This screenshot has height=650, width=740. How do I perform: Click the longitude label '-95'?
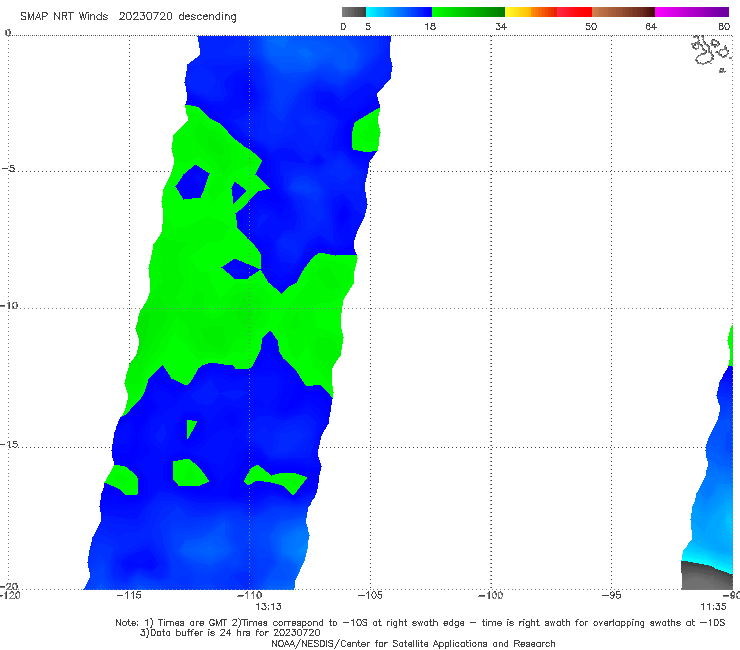[611, 595]
